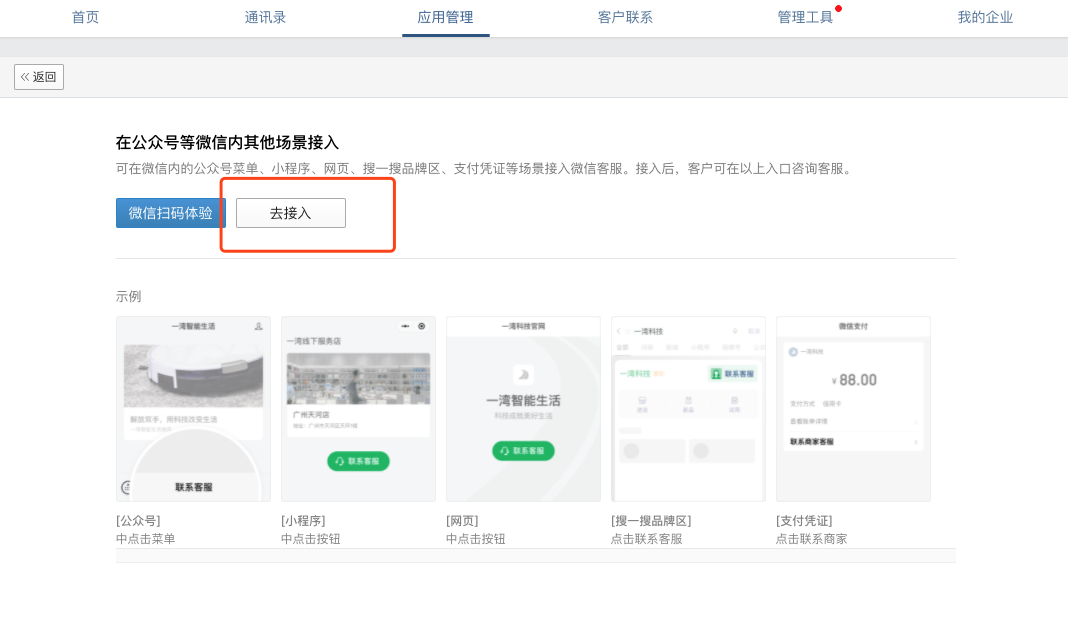Switch to the 我的企业 tab
Image resolution: width=1068 pixels, height=623 pixels.
985,17
